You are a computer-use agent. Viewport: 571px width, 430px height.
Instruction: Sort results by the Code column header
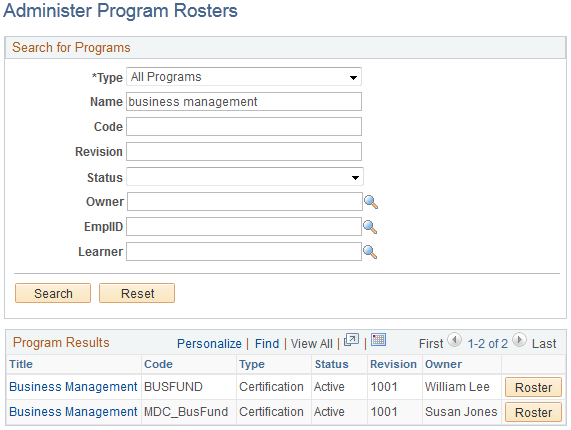tap(158, 364)
